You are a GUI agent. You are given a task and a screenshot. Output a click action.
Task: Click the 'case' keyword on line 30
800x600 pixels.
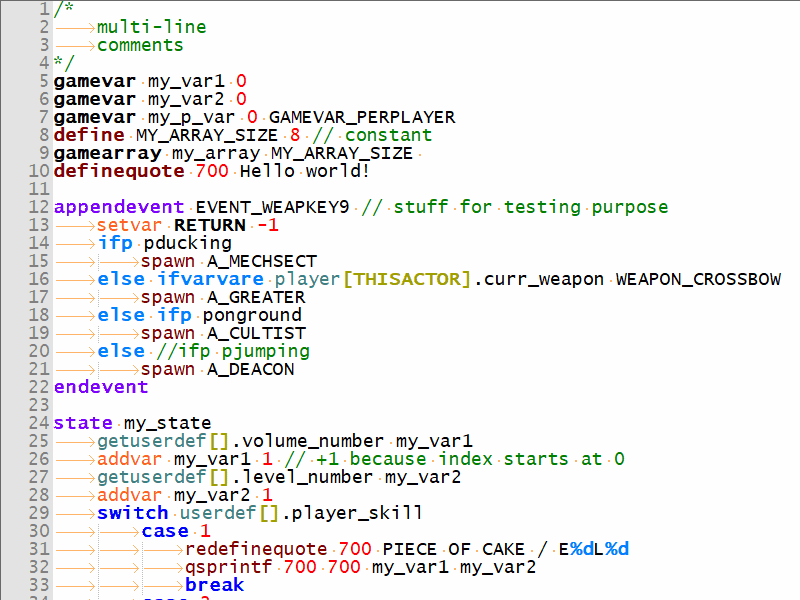pos(165,531)
